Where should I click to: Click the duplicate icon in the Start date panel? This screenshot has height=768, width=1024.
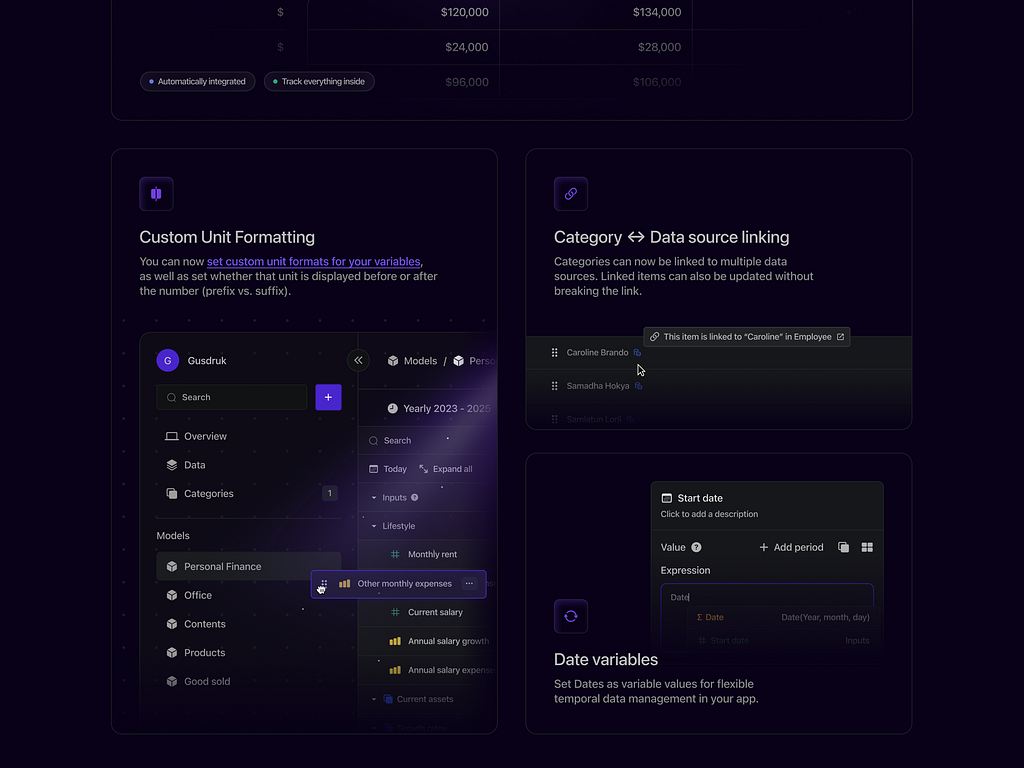click(x=843, y=547)
